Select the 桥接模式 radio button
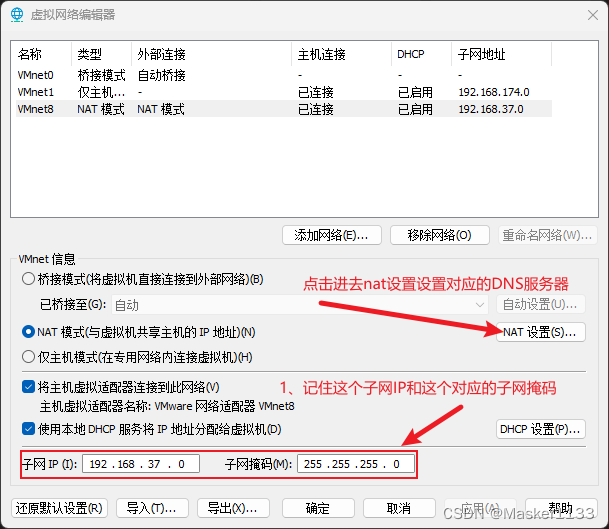The height and width of the screenshot is (529, 609). (x=28, y=279)
